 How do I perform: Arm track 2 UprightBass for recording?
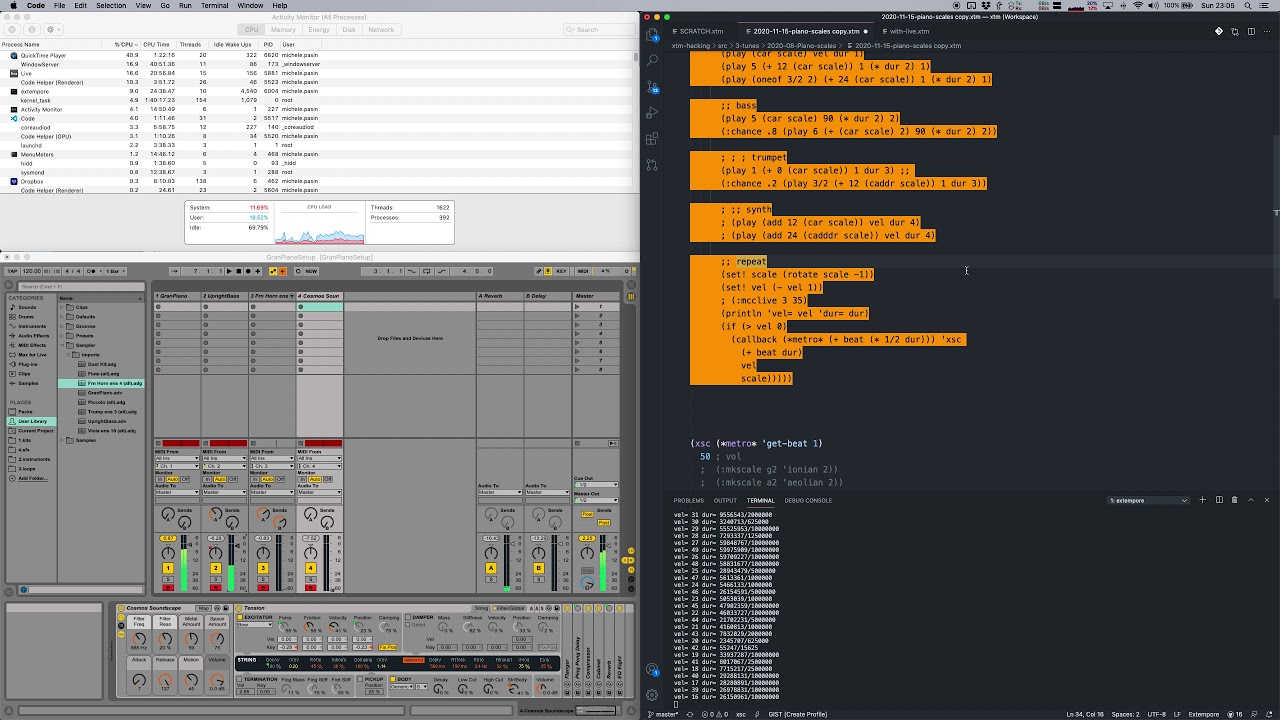pyautogui.click(x=215, y=587)
